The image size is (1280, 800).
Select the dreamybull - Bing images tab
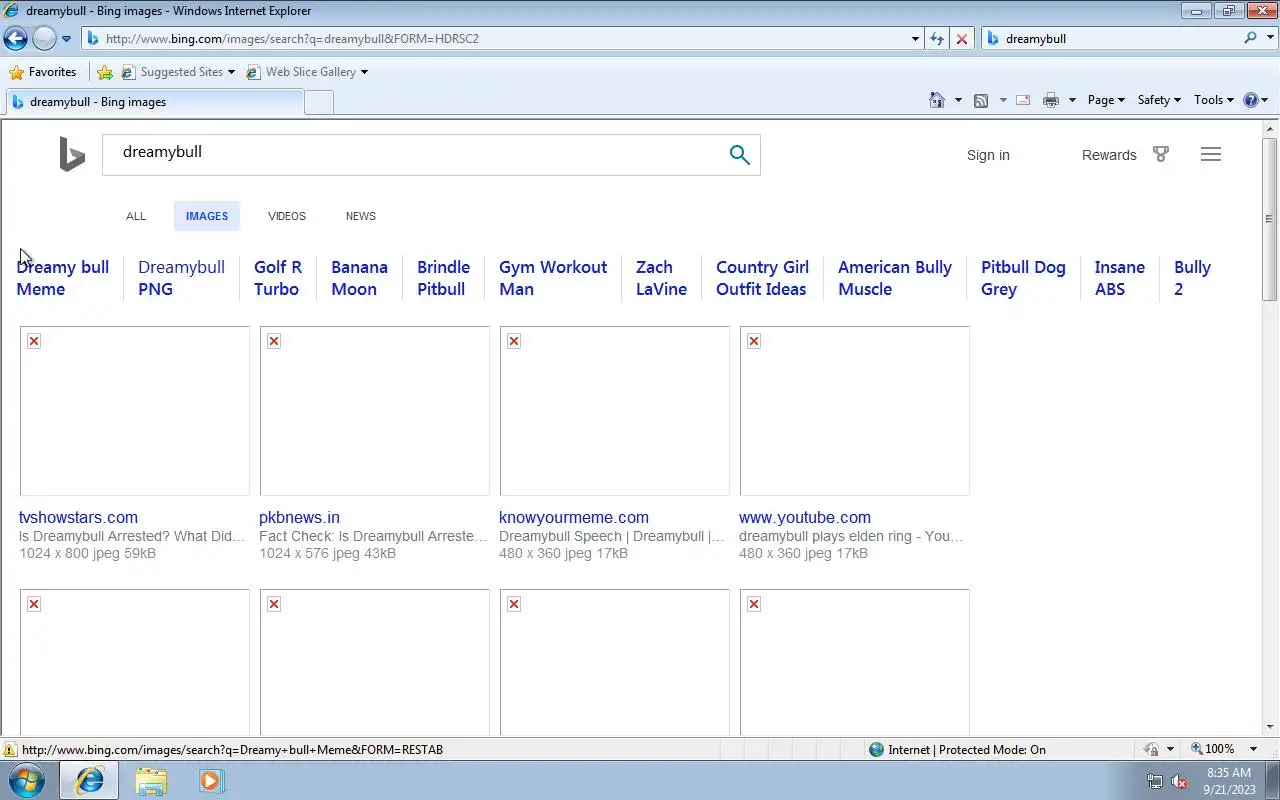click(x=153, y=102)
